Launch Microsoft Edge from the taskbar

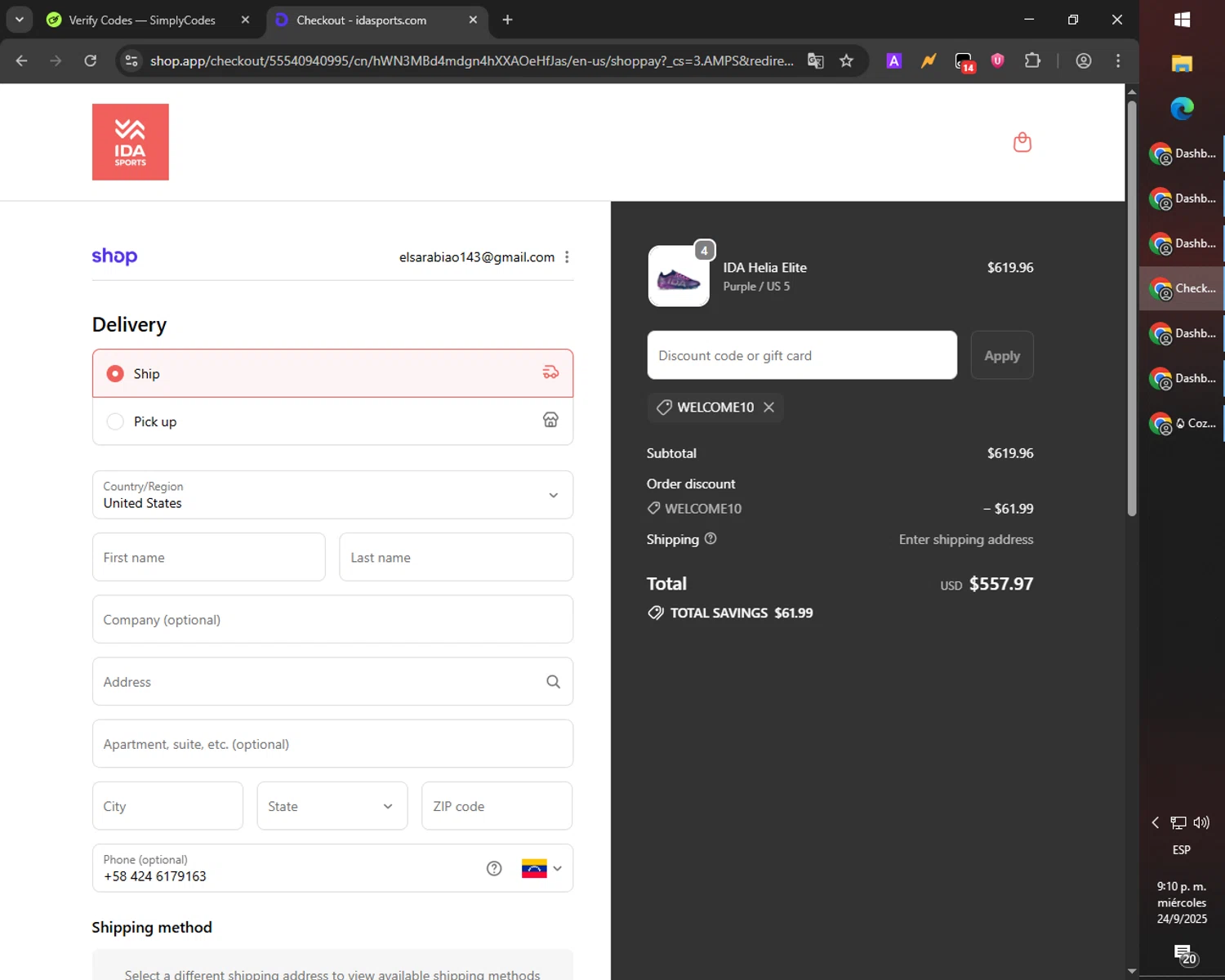(x=1182, y=108)
